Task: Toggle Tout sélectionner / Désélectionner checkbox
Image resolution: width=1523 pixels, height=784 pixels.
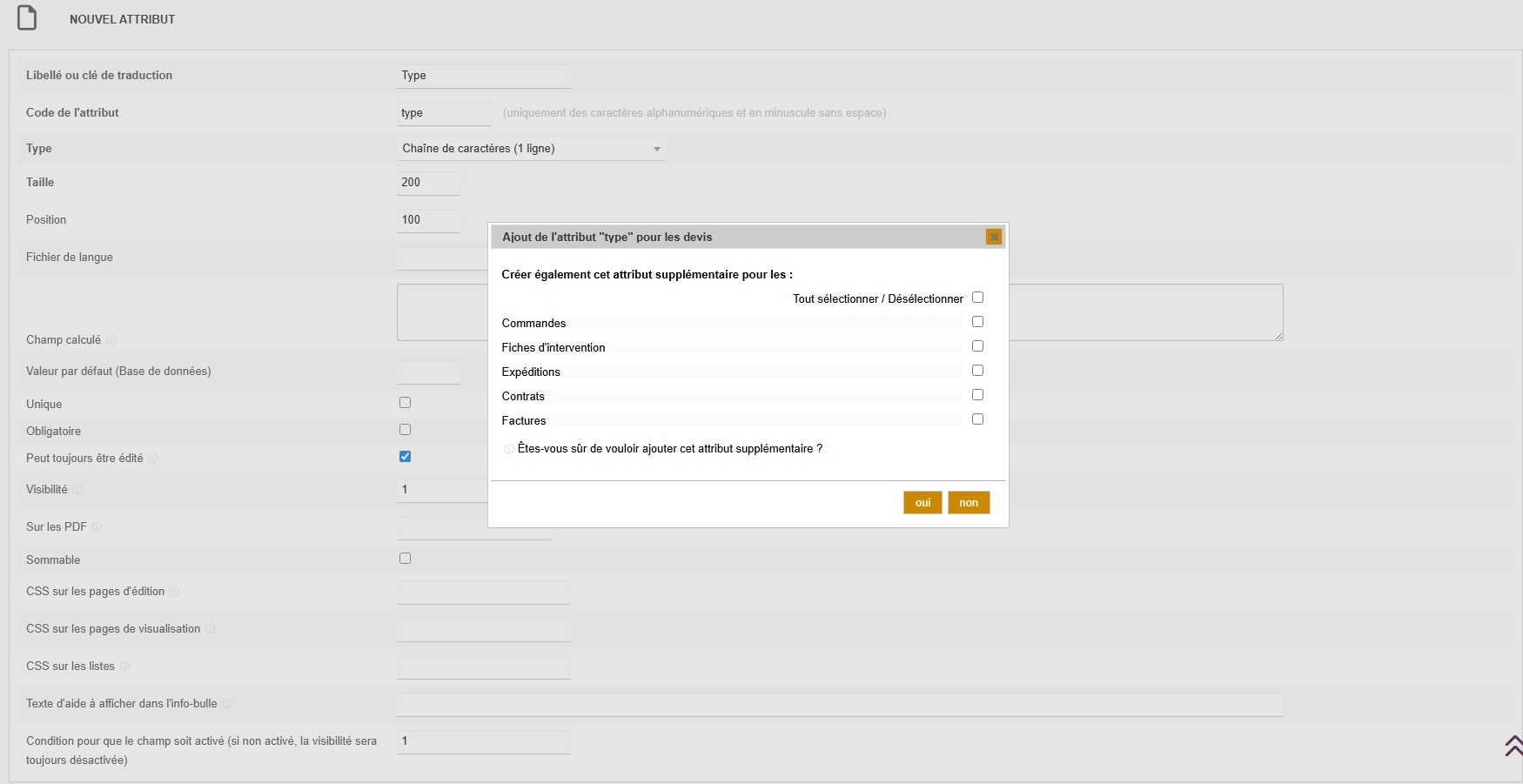Action: (977, 298)
